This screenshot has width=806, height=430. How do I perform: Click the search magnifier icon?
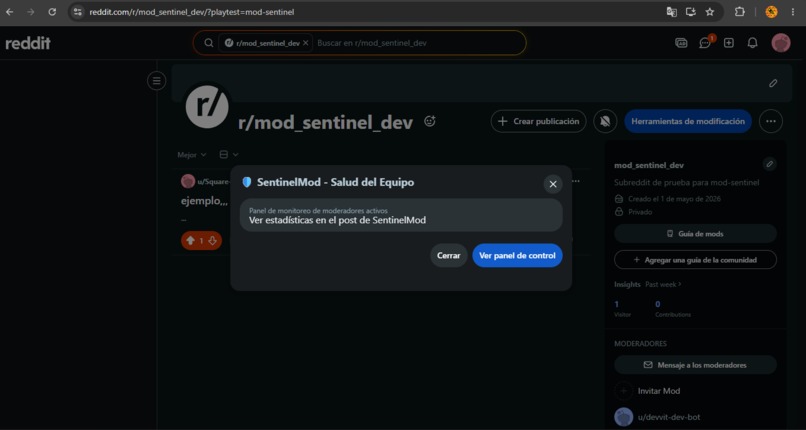(209, 43)
